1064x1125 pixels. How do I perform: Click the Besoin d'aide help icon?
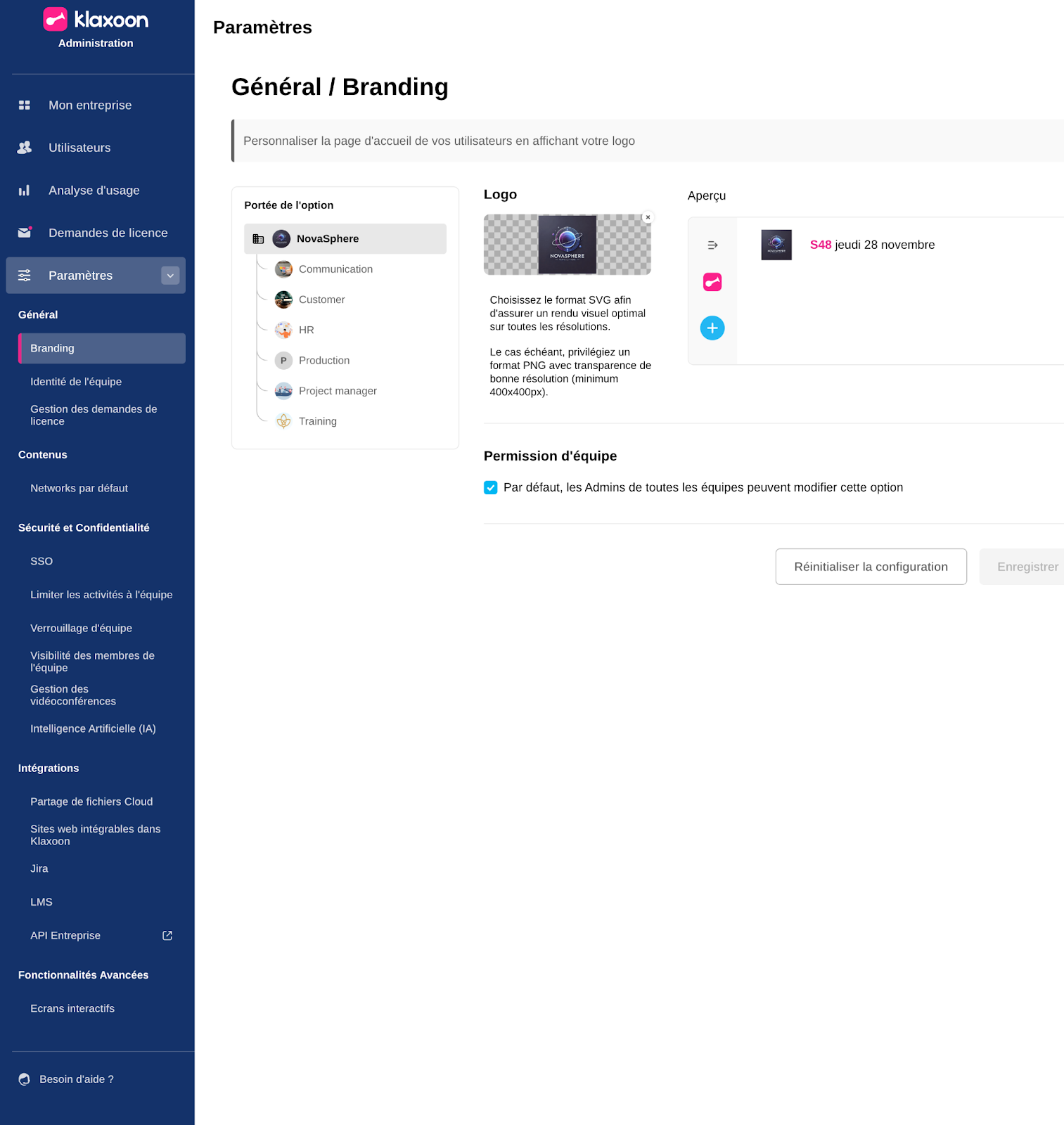[x=25, y=1079]
